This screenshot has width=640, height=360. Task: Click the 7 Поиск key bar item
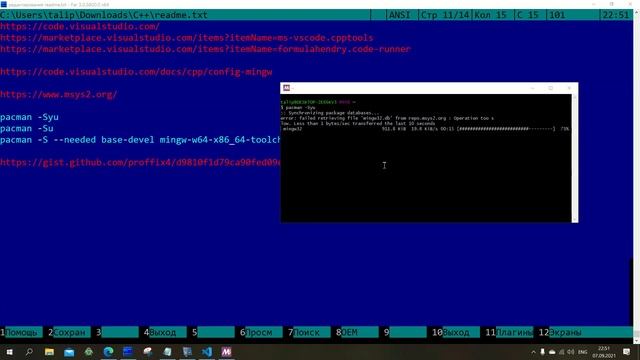tap(309, 332)
